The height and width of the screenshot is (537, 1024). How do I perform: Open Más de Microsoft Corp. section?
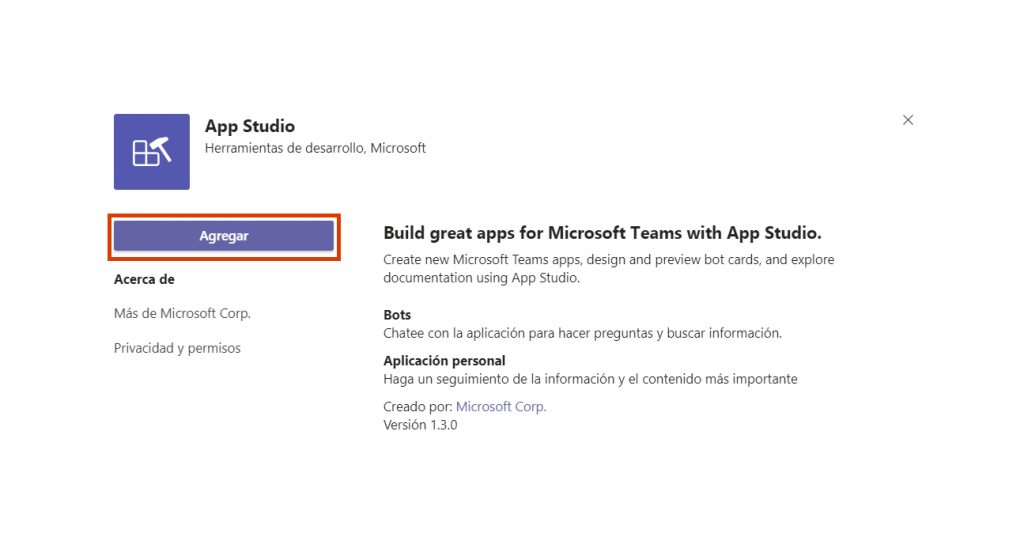point(182,314)
